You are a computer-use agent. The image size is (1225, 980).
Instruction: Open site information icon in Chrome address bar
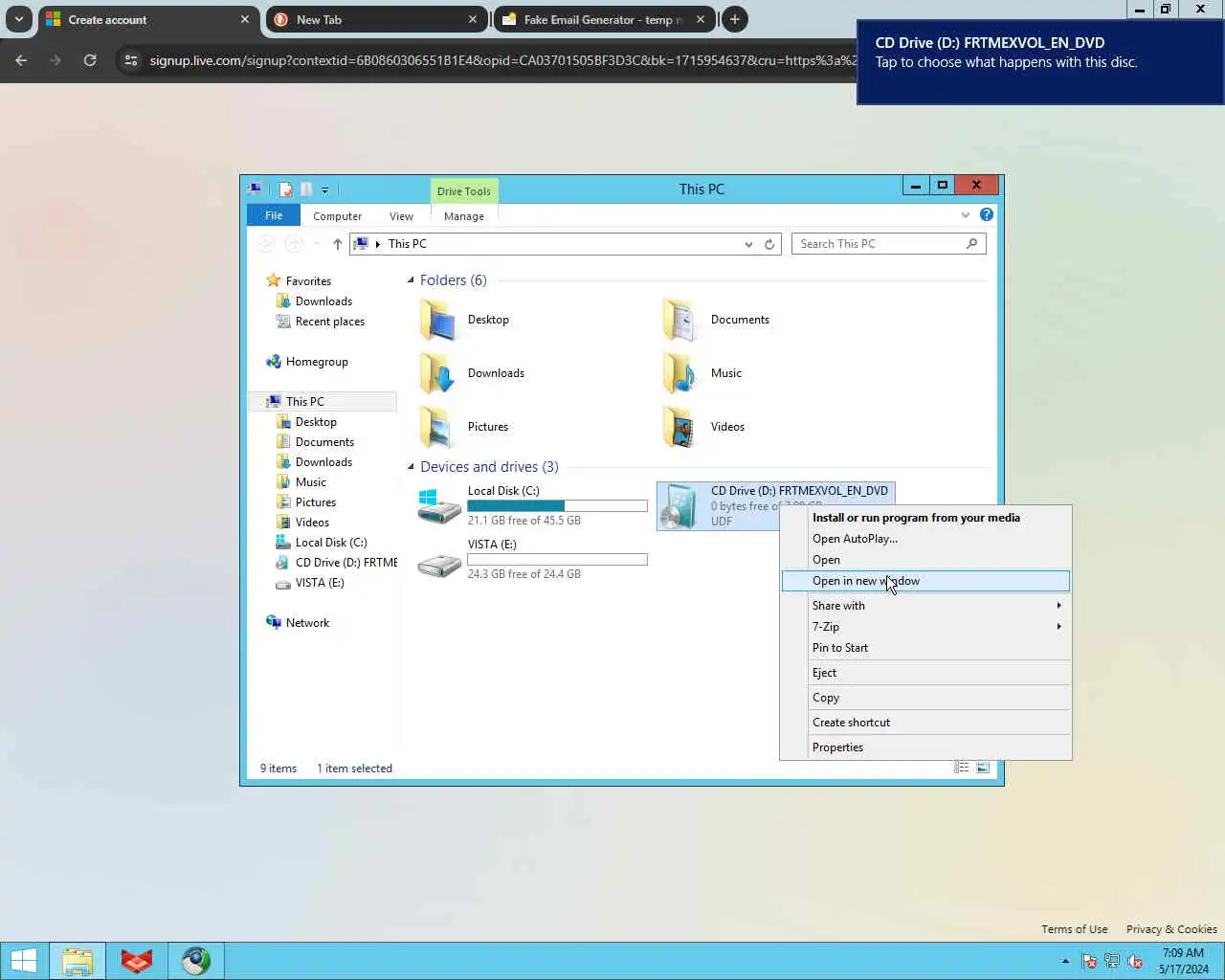[x=131, y=60]
